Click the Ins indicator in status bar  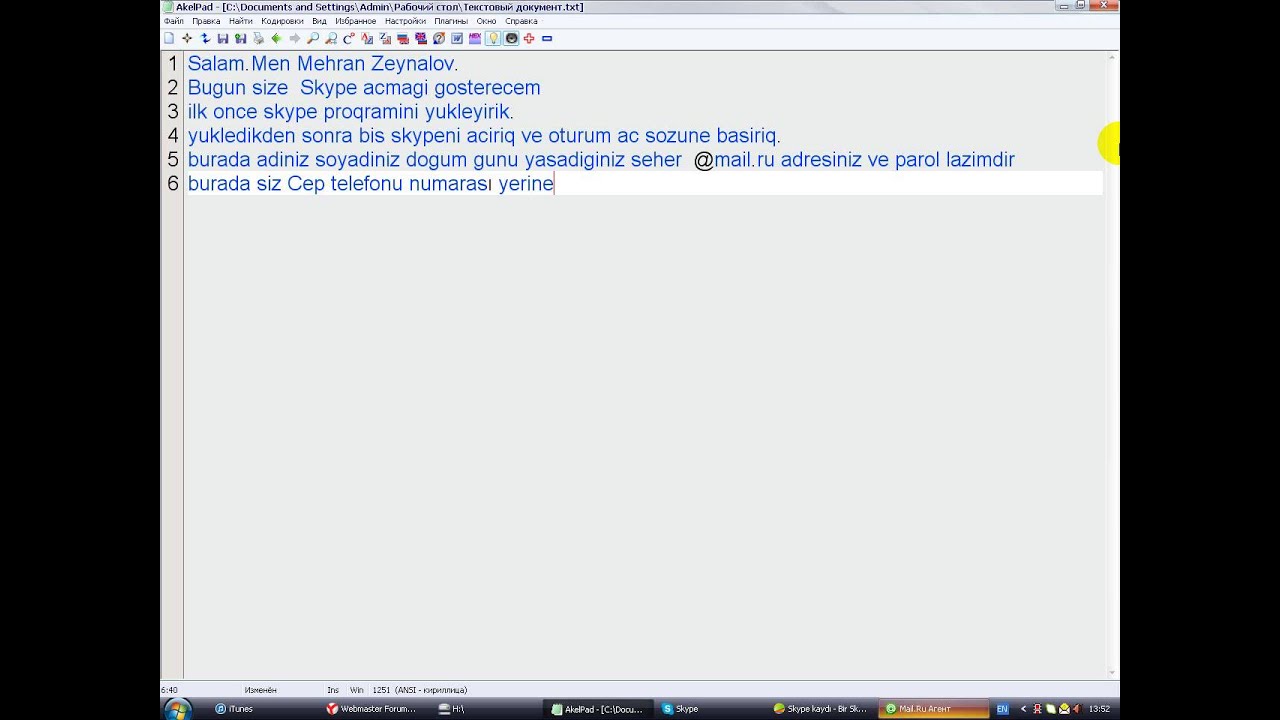(x=333, y=690)
